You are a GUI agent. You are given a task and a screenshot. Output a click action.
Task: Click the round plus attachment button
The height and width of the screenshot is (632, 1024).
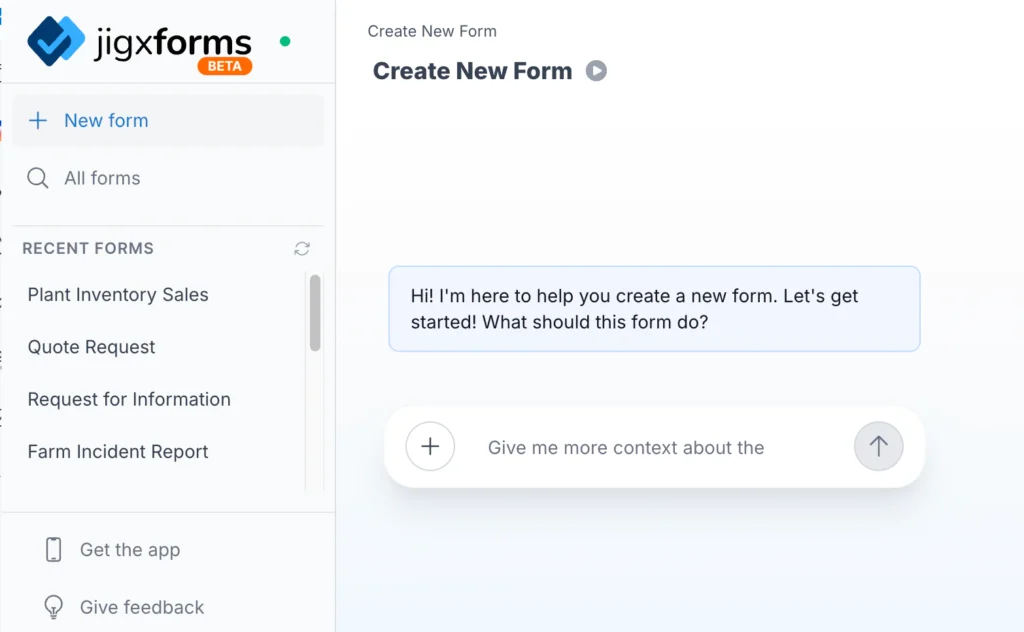coord(430,447)
